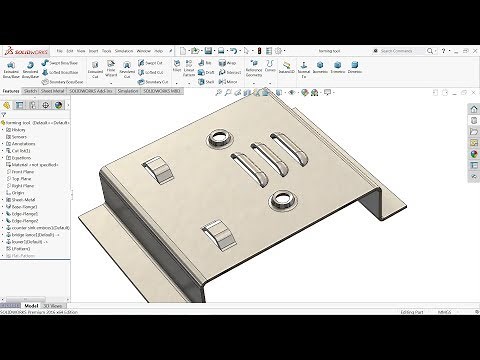Screen dimensions: 480x360
Task: Click the Undo icon
Action: point(233,51)
